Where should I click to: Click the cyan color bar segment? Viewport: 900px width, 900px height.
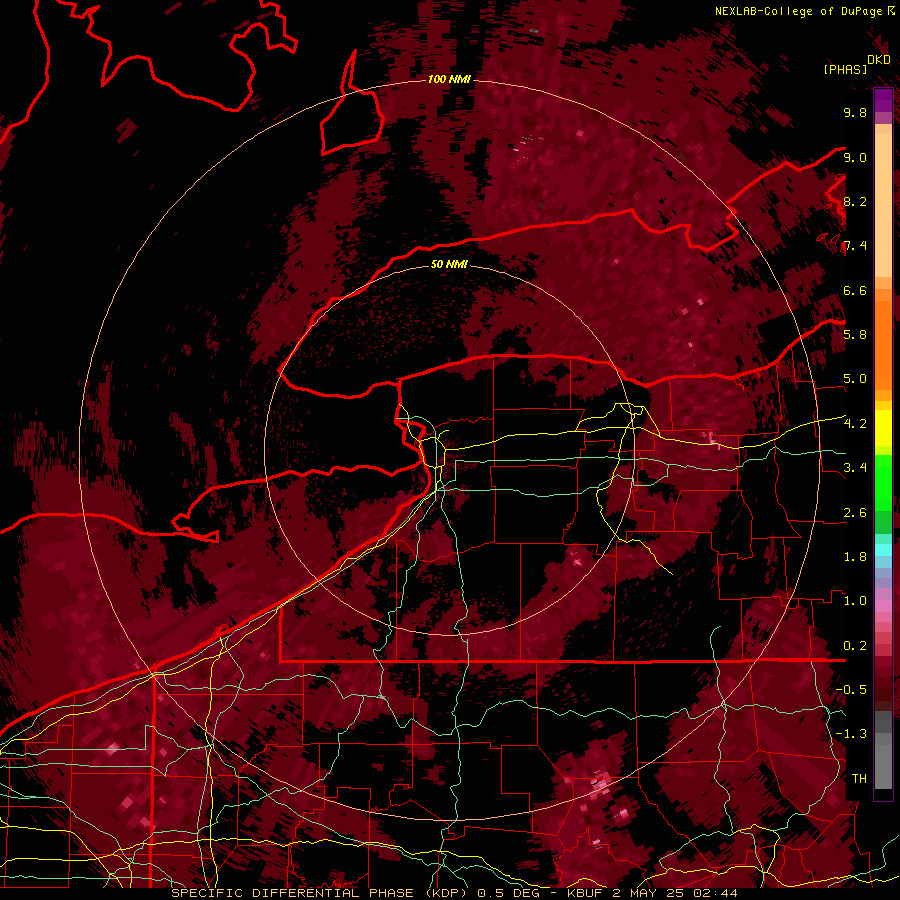tap(883, 550)
